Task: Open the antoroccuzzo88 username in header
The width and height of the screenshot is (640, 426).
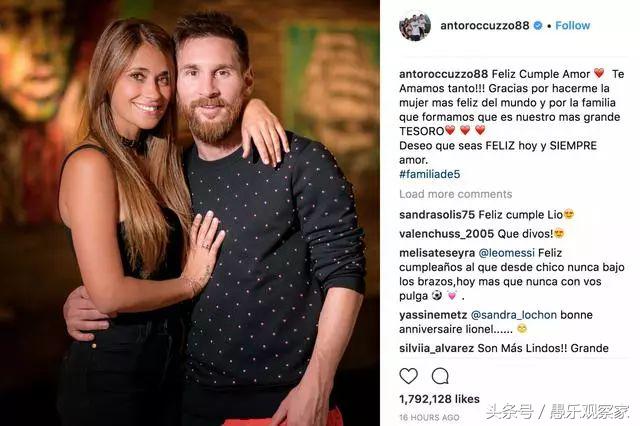Action: click(484, 25)
